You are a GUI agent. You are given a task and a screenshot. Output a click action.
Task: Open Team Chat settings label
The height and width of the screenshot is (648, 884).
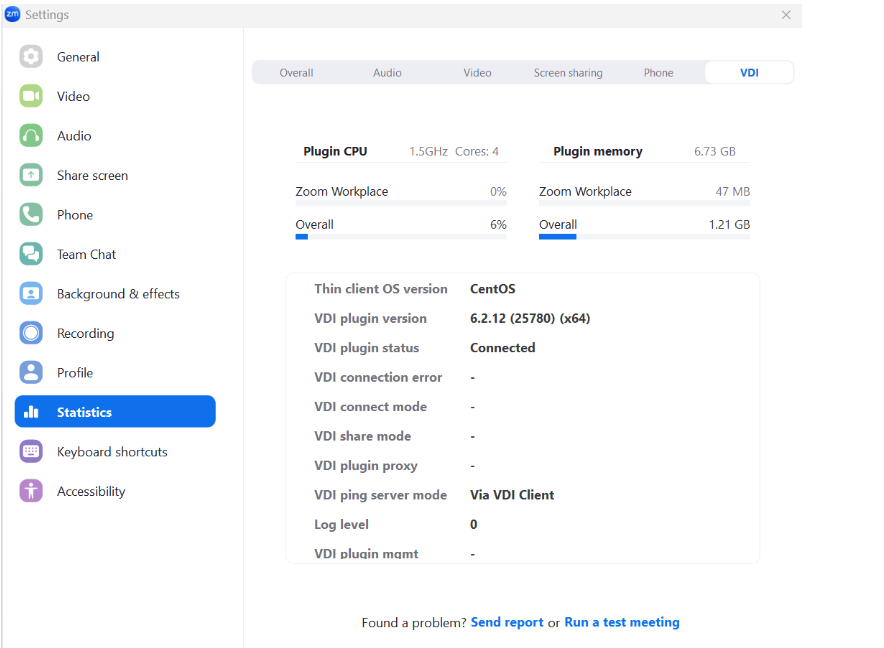[86, 254]
